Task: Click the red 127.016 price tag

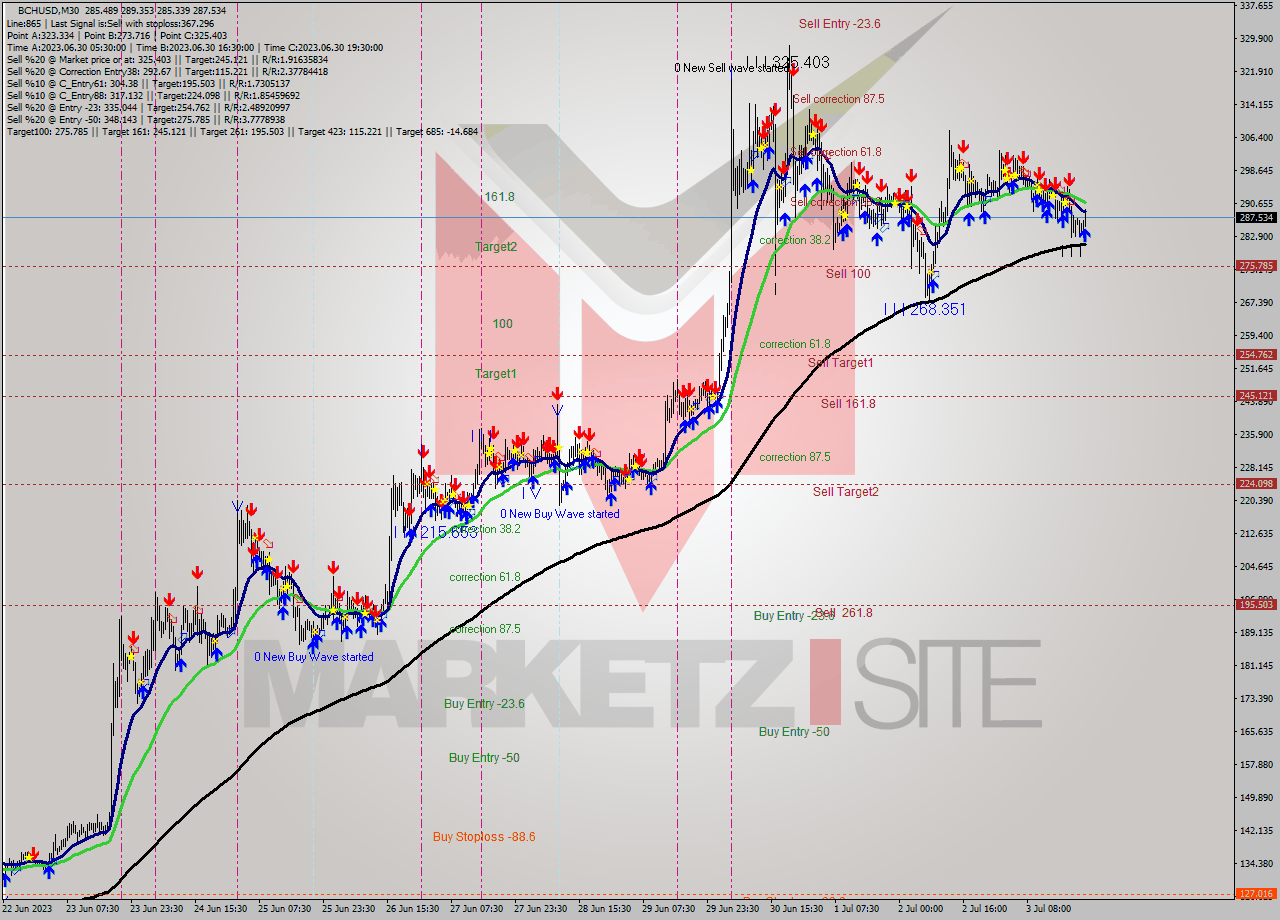Action: click(1256, 894)
